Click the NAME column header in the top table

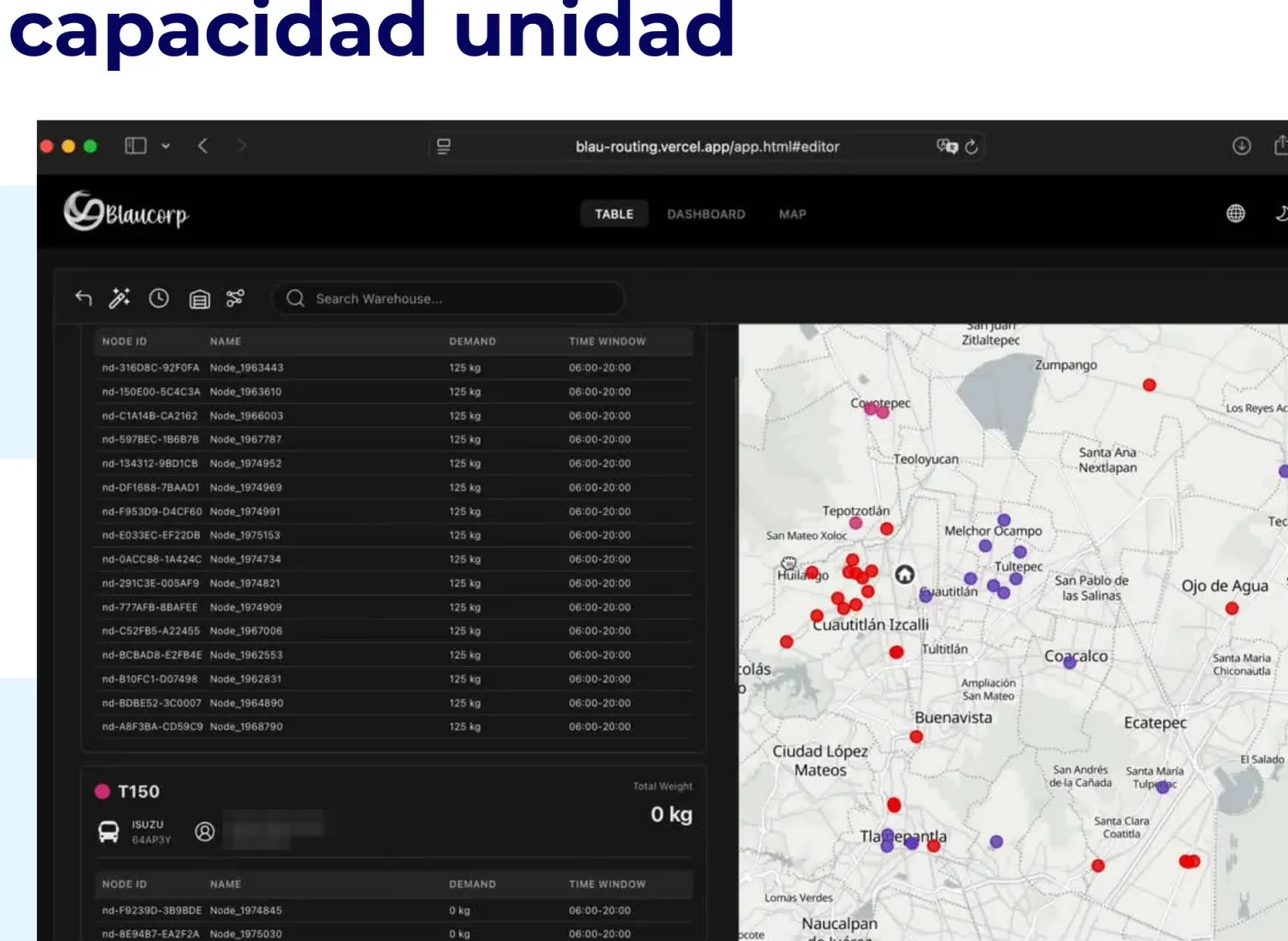pos(225,341)
